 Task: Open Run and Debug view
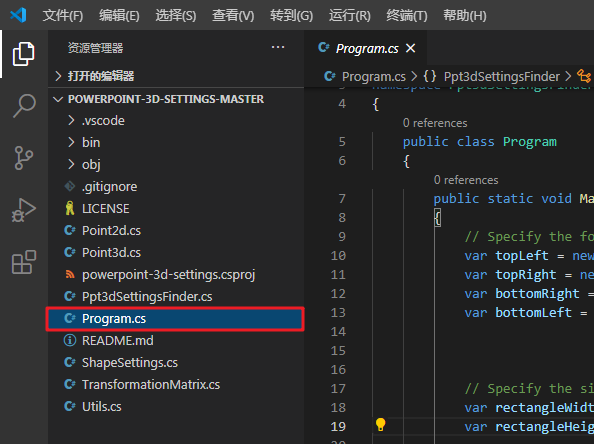(x=23, y=210)
